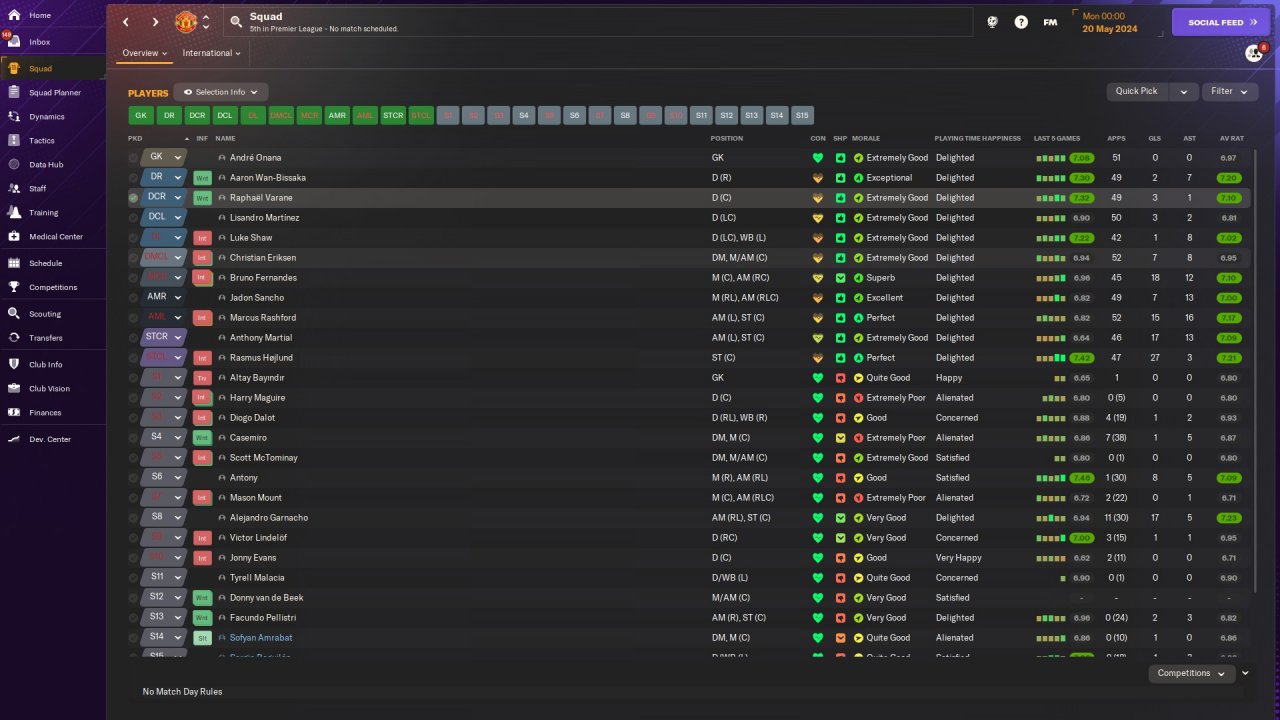The width and height of the screenshot is (1280, 720).
Task: Sort the table by the Morale column
Action: coord(866,138)
